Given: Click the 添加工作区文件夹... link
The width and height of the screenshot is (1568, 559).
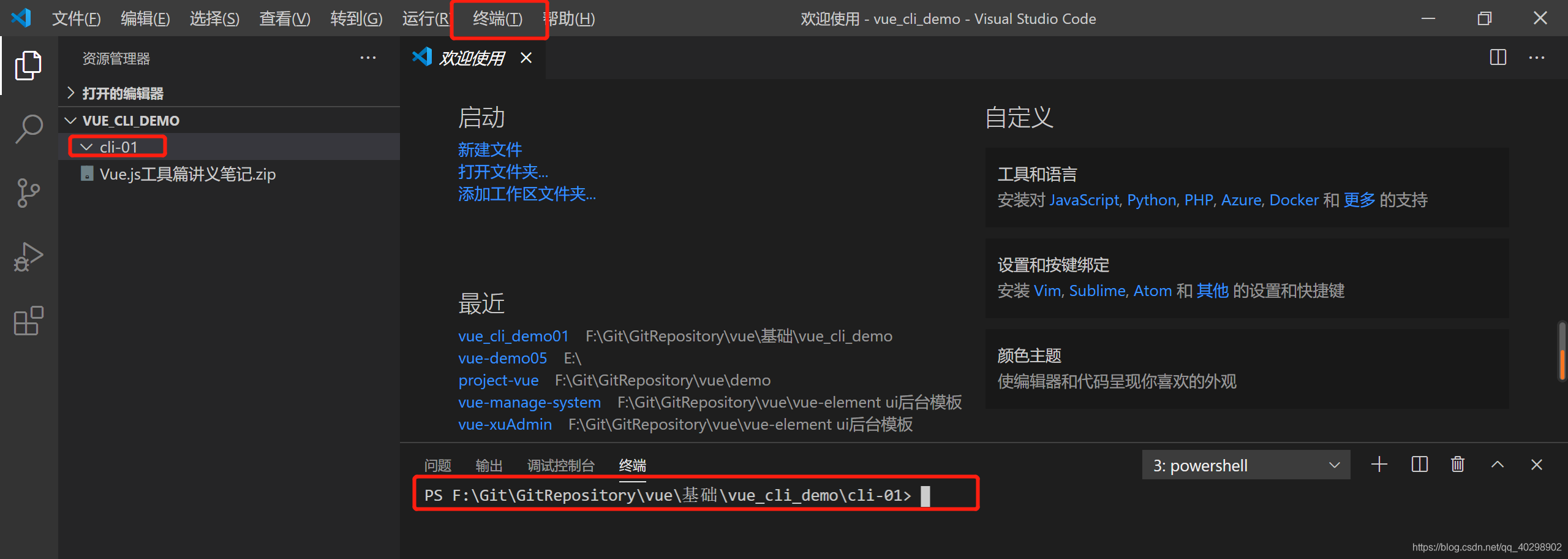Looking at the screenshot, I should 527,194.
